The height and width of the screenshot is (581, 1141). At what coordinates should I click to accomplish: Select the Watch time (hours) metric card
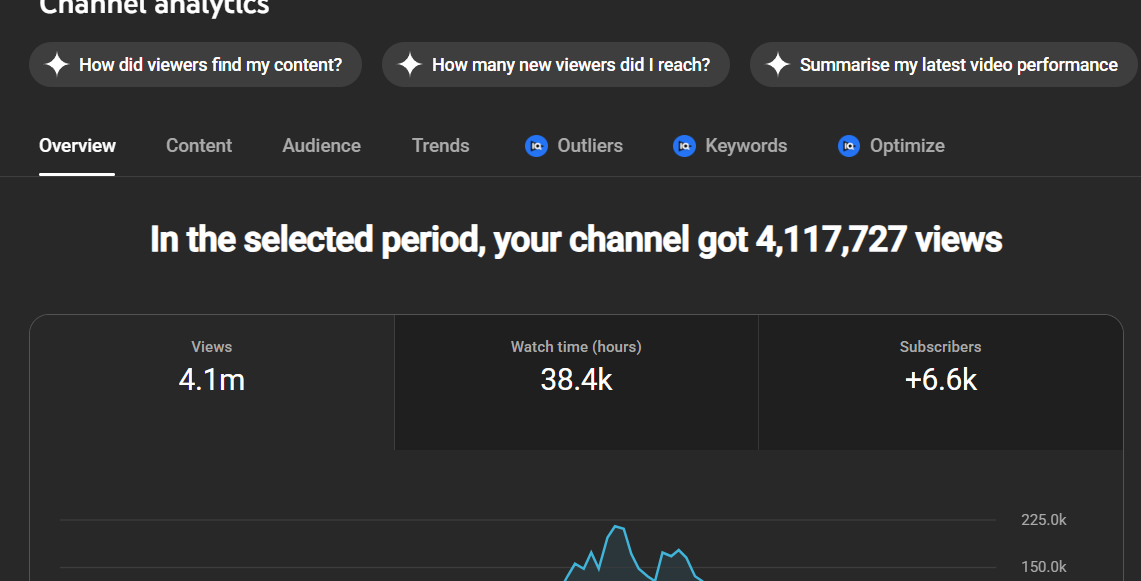(x=576, y=382)
